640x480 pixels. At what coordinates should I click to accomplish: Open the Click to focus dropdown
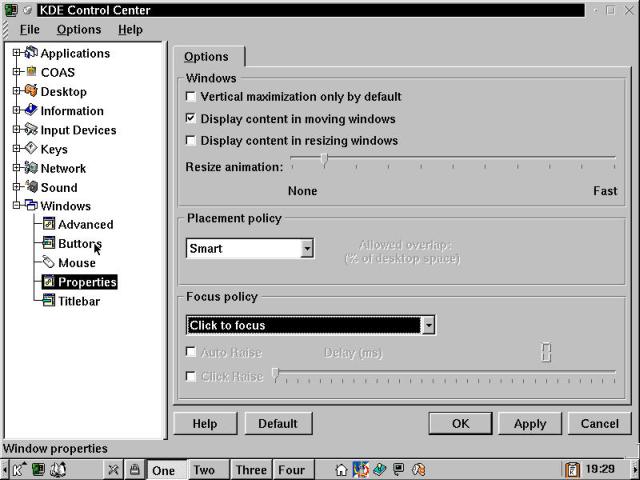coord(428,325)
